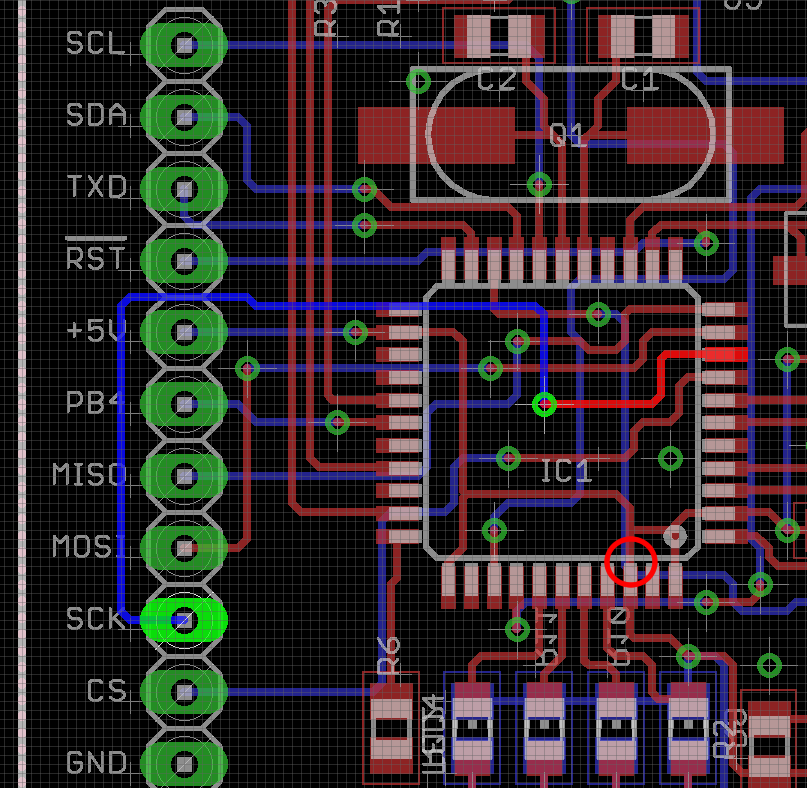
Task: Click the MISO text label
Action: (89, 475)
